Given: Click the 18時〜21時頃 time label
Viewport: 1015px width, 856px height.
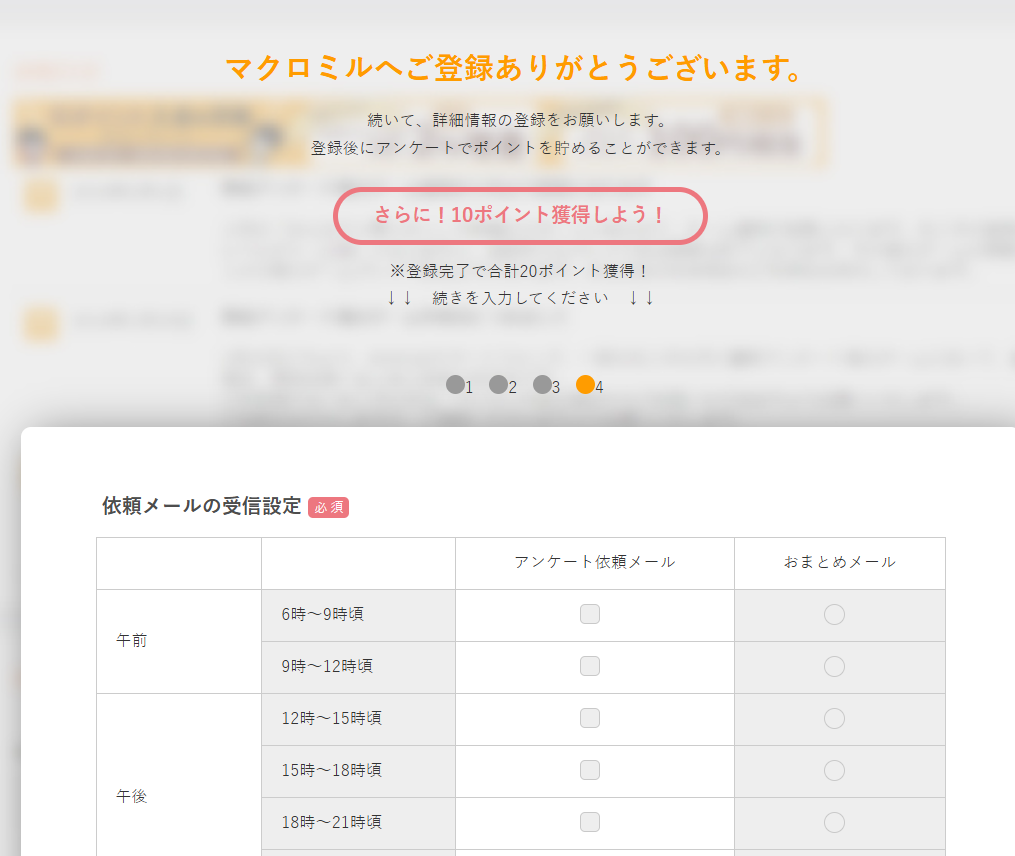Looking at the screenshot, I should [x=331, y=822].
